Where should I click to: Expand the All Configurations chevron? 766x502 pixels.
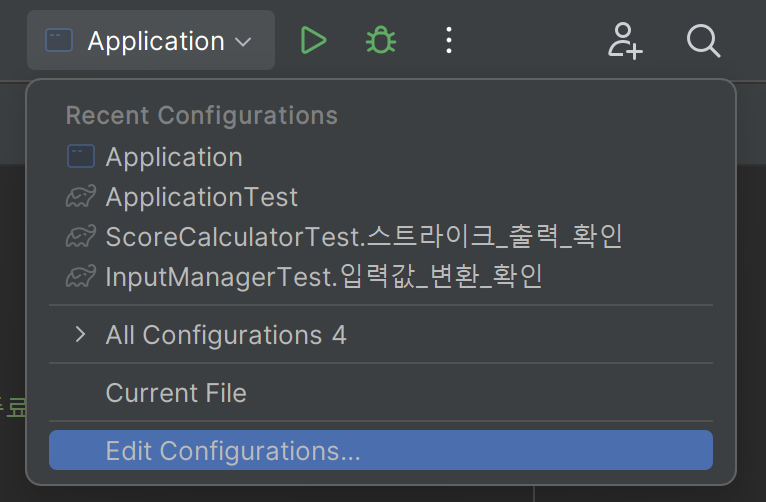coord(81,335)
